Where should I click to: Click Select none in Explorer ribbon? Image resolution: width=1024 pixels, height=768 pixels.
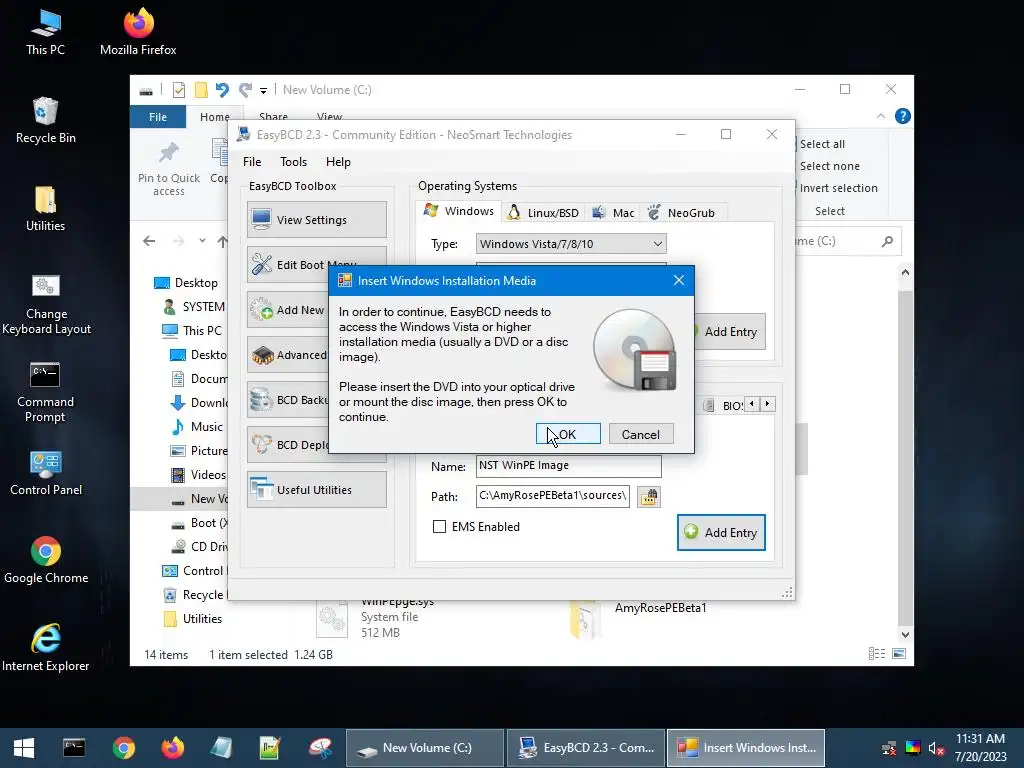pyautogui.click(x=829, y=166)
